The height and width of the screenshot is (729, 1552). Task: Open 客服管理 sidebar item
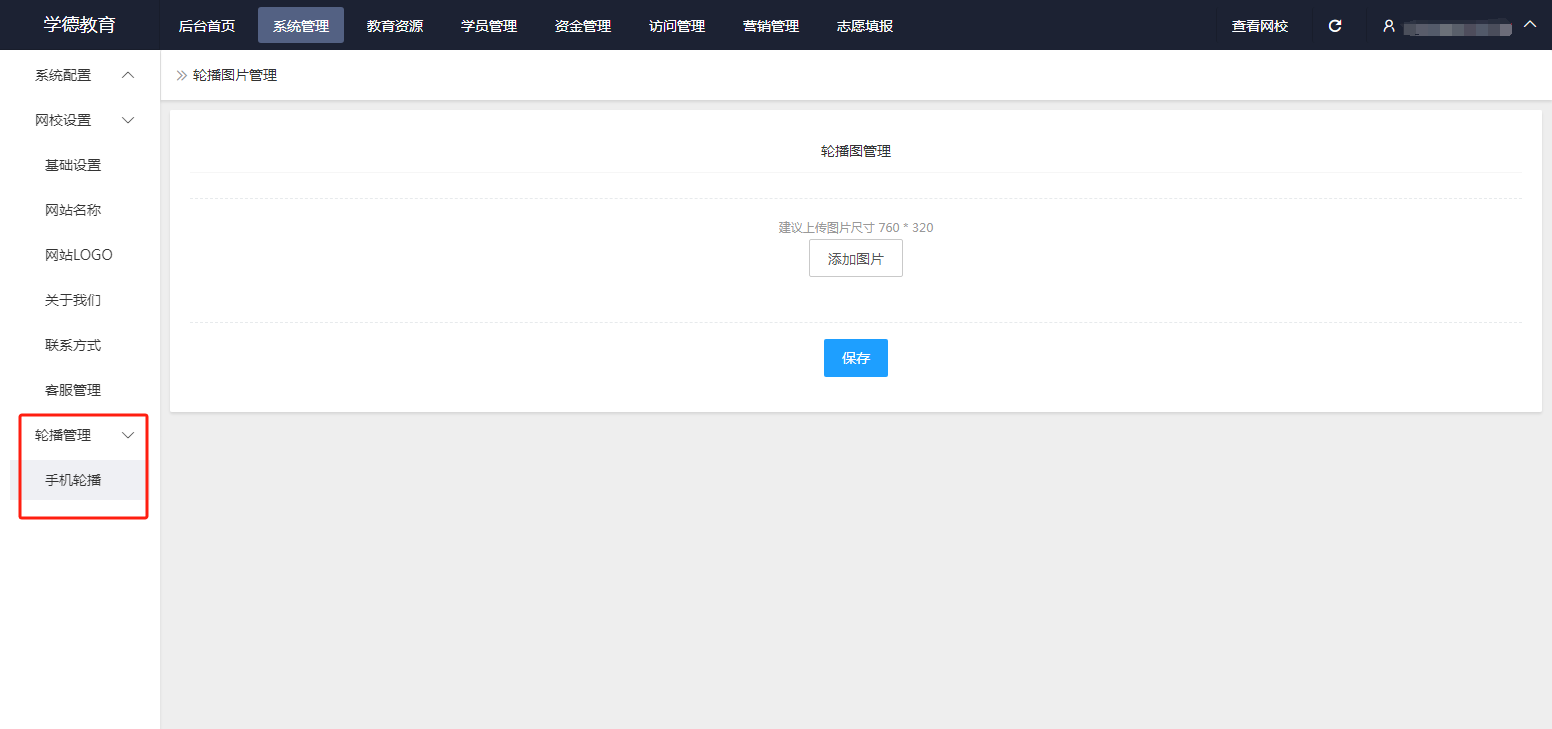pyautogui.click(x=73, y=390)
